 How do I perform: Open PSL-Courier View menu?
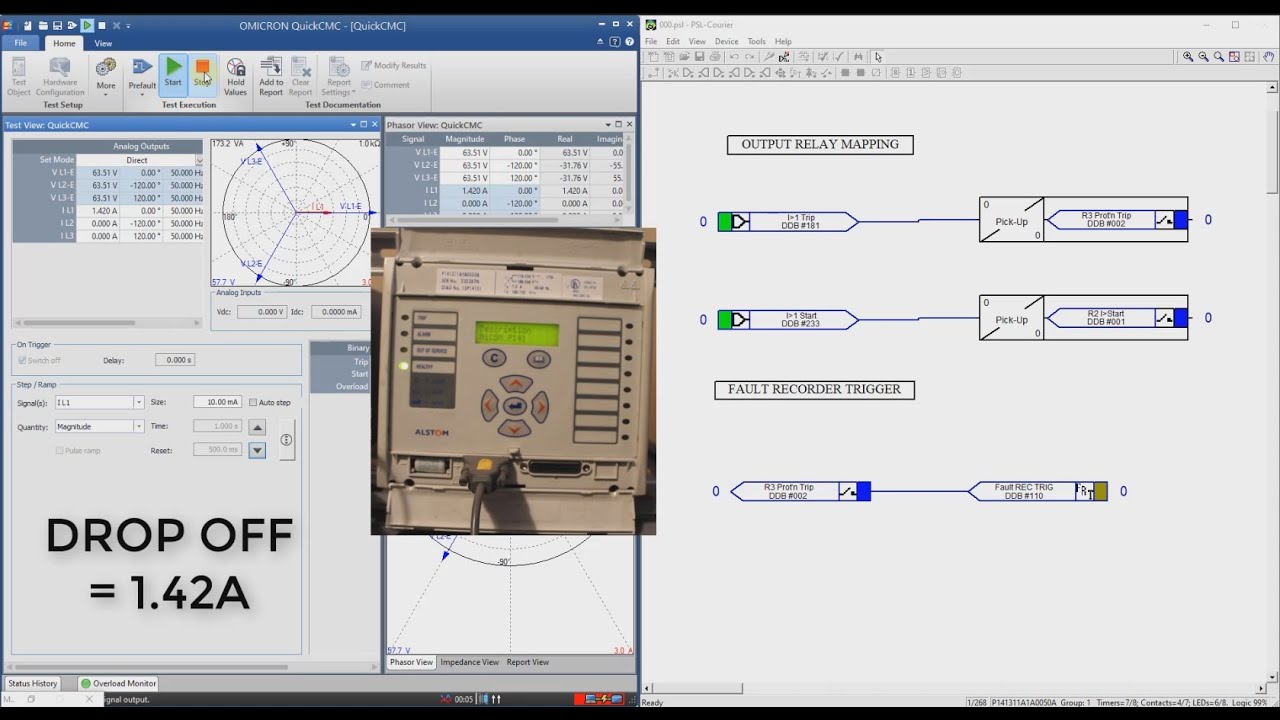click(x=697, y=42)
